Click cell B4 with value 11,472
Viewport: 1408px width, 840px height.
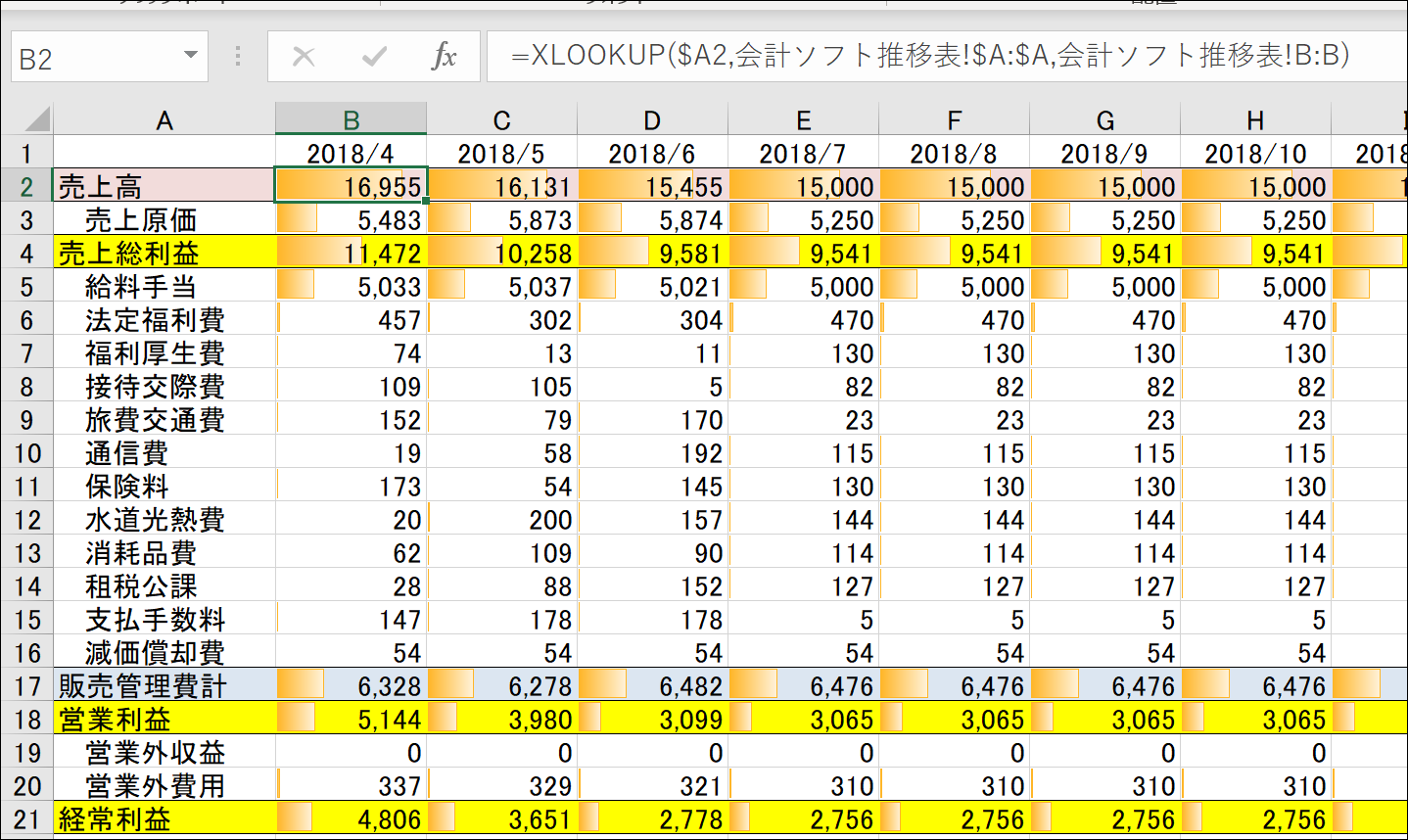point(351,254)
